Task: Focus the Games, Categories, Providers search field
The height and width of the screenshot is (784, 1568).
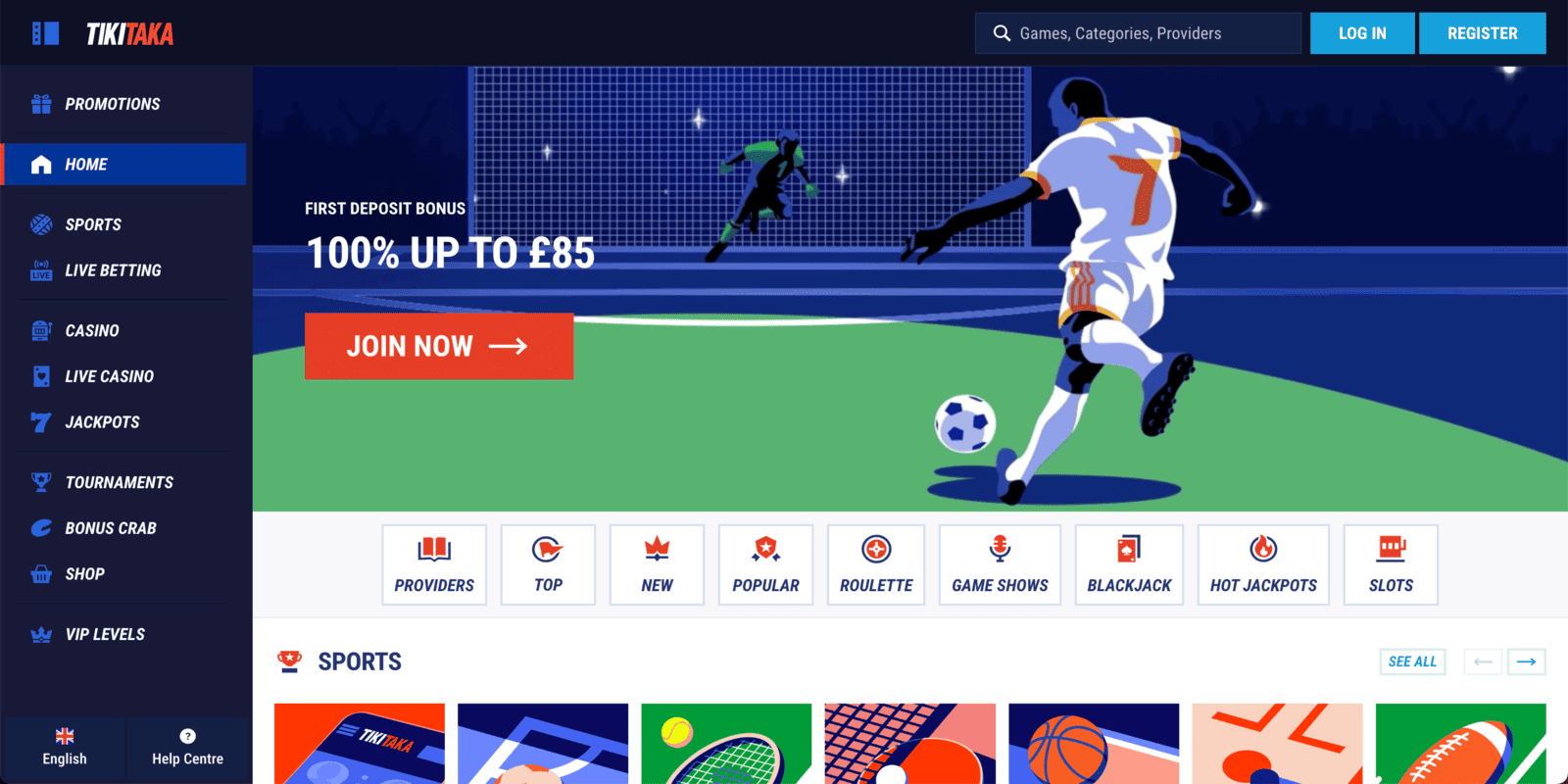Action: tap(1138, 33)
